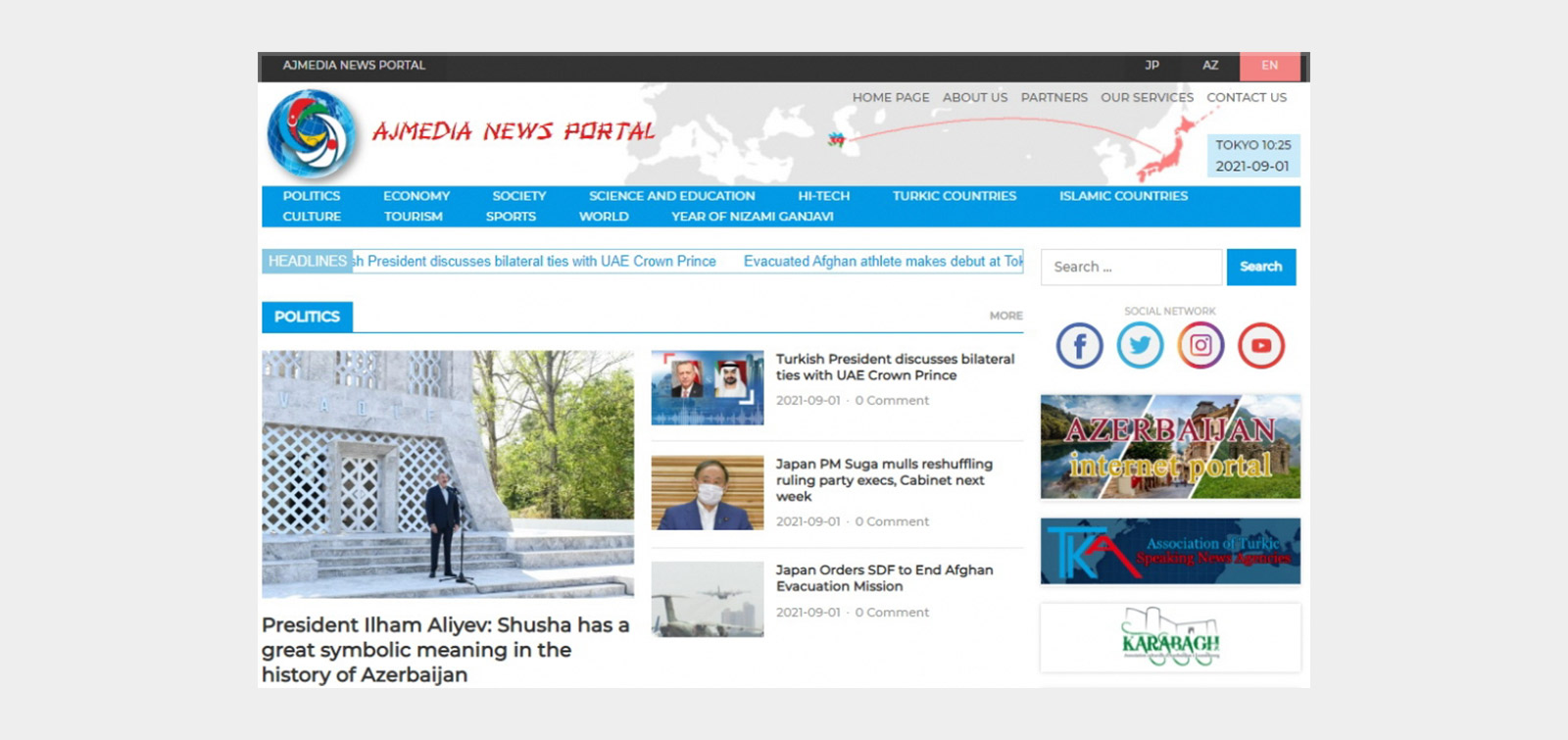Open the Azerbaijan internet portal banner
Screen dimensions: 1568x740
pos(1170,447)
